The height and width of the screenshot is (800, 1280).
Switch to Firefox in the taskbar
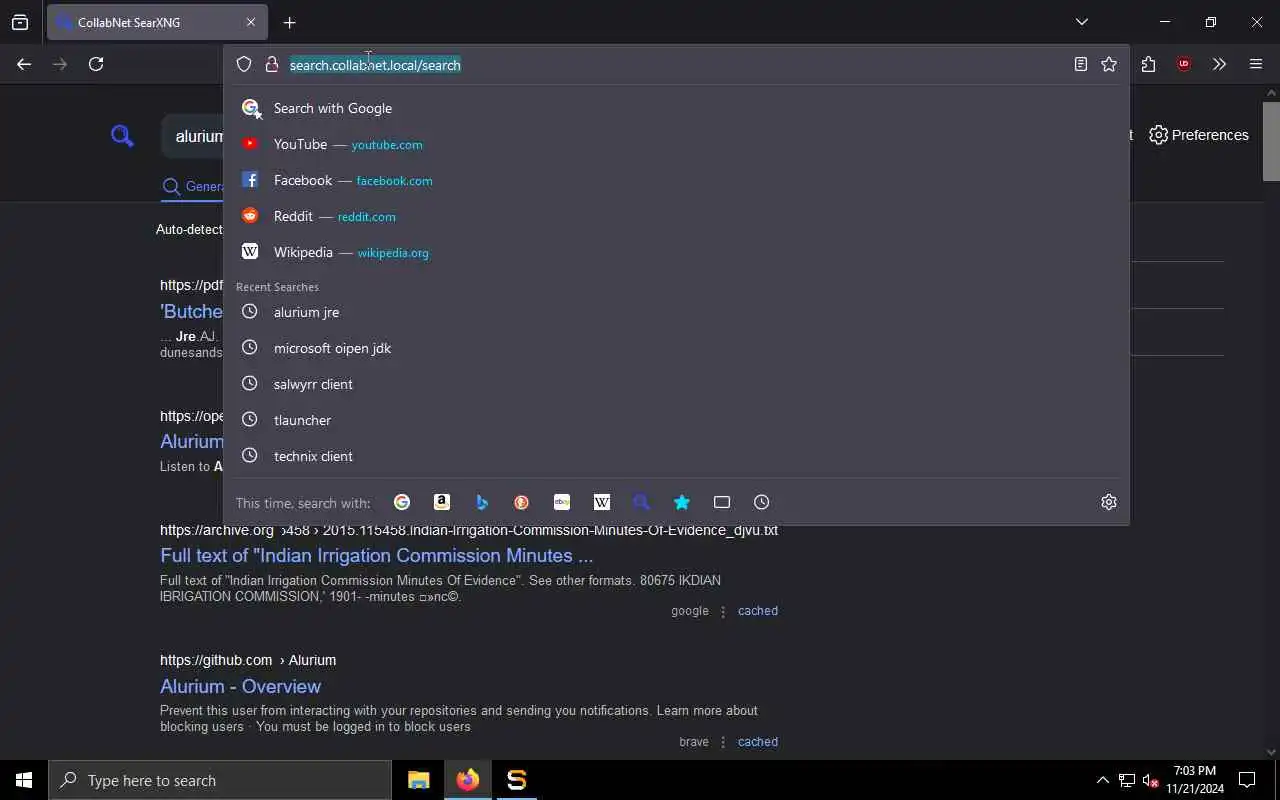click(x=468, y=780)
